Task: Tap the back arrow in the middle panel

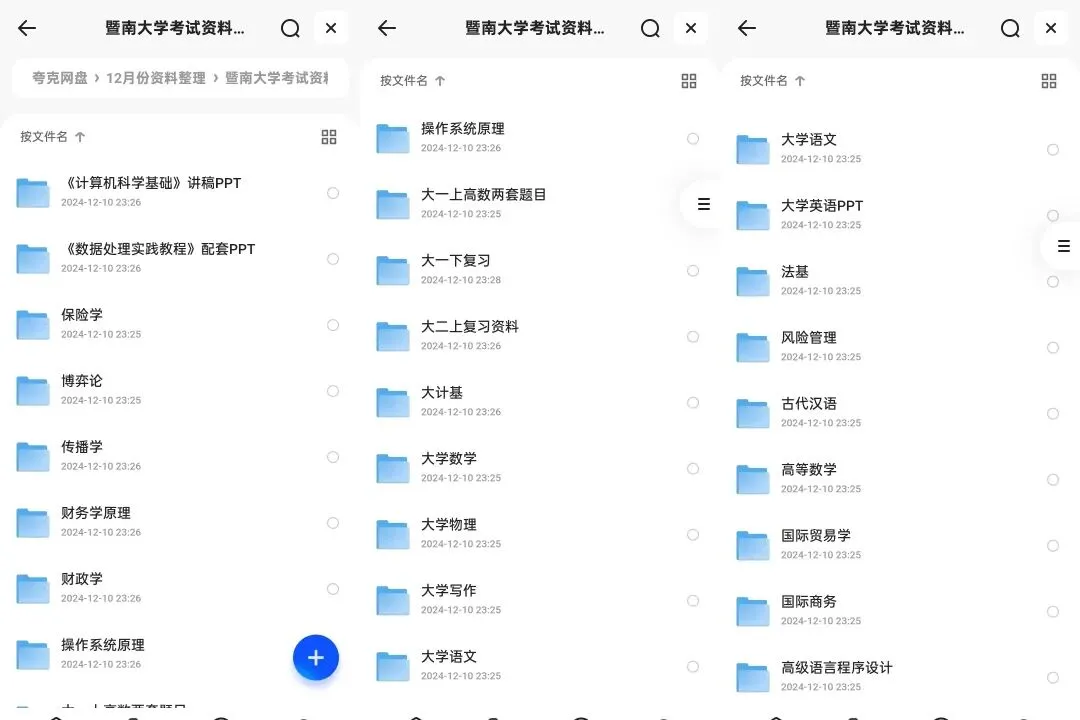Action: (x=387, y=28)
